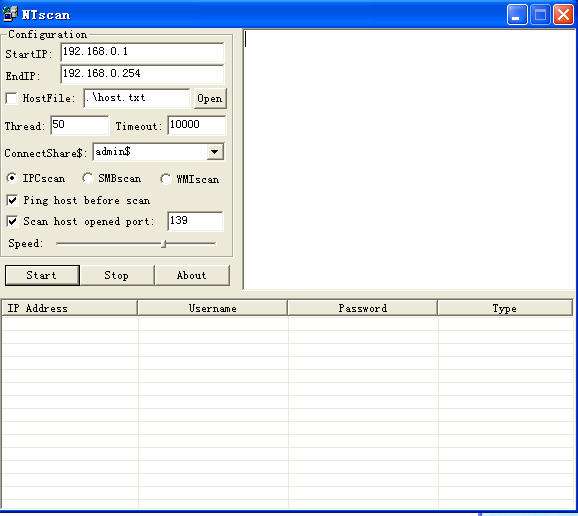Screen dimensions: 578x516
Task: Open the About dialog
Action: 192,275
